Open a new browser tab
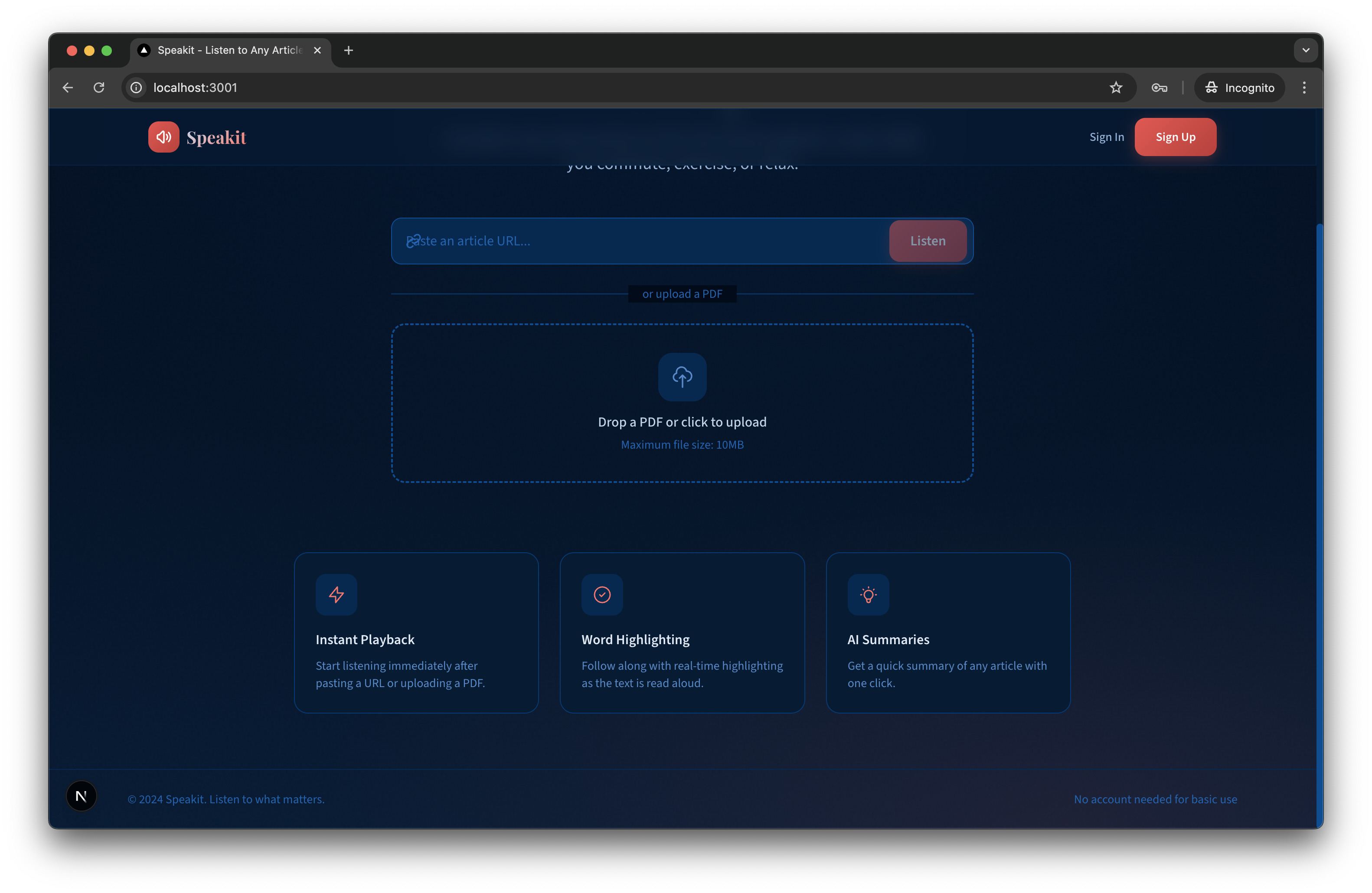The width and height of the screenshot is (1372, 893). 348,50
